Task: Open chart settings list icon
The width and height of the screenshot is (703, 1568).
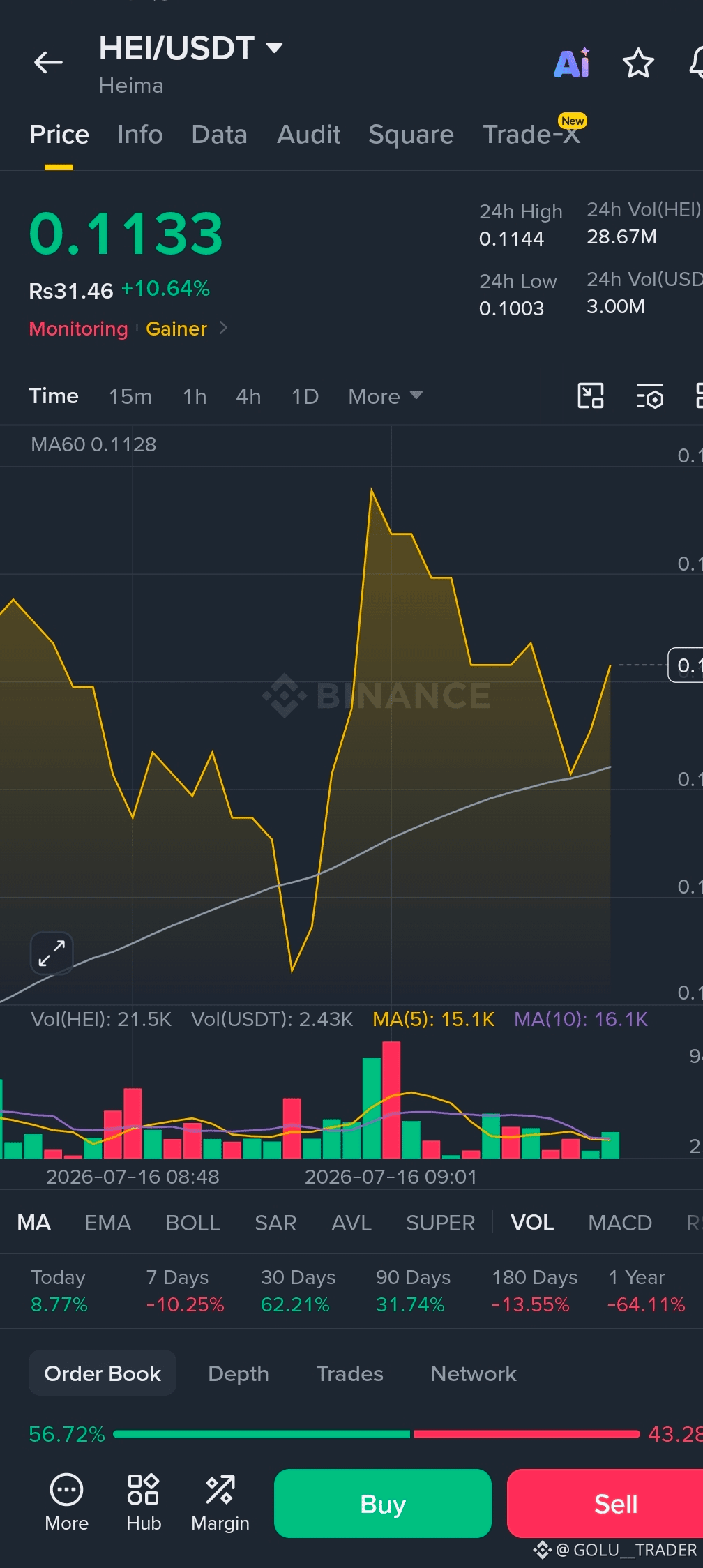Action: [x=650, y=396]
